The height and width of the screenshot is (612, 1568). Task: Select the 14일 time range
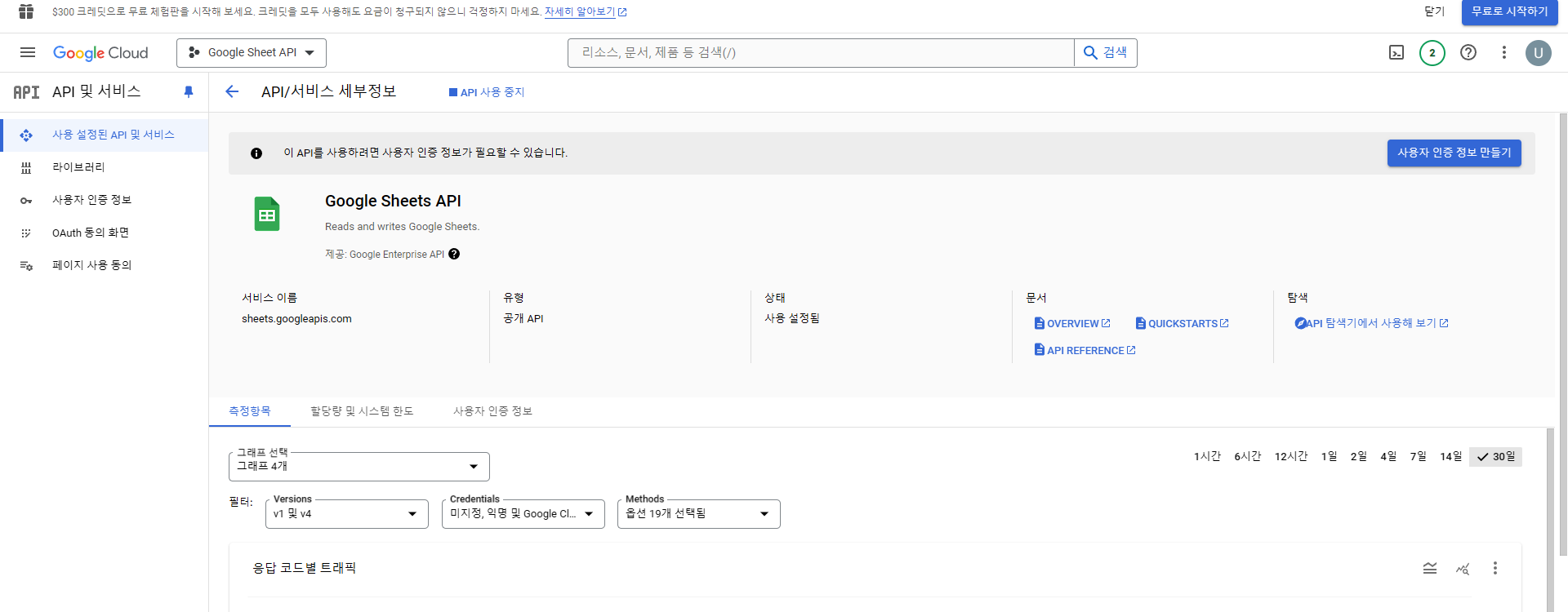tap(1451, 456)
